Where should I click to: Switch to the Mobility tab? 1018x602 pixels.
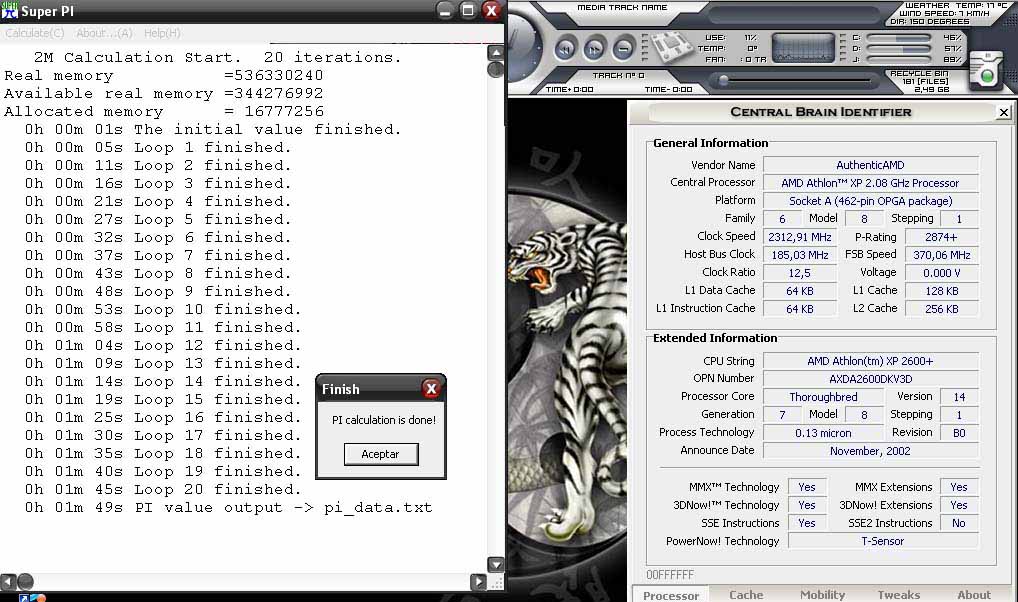[823, 595]
